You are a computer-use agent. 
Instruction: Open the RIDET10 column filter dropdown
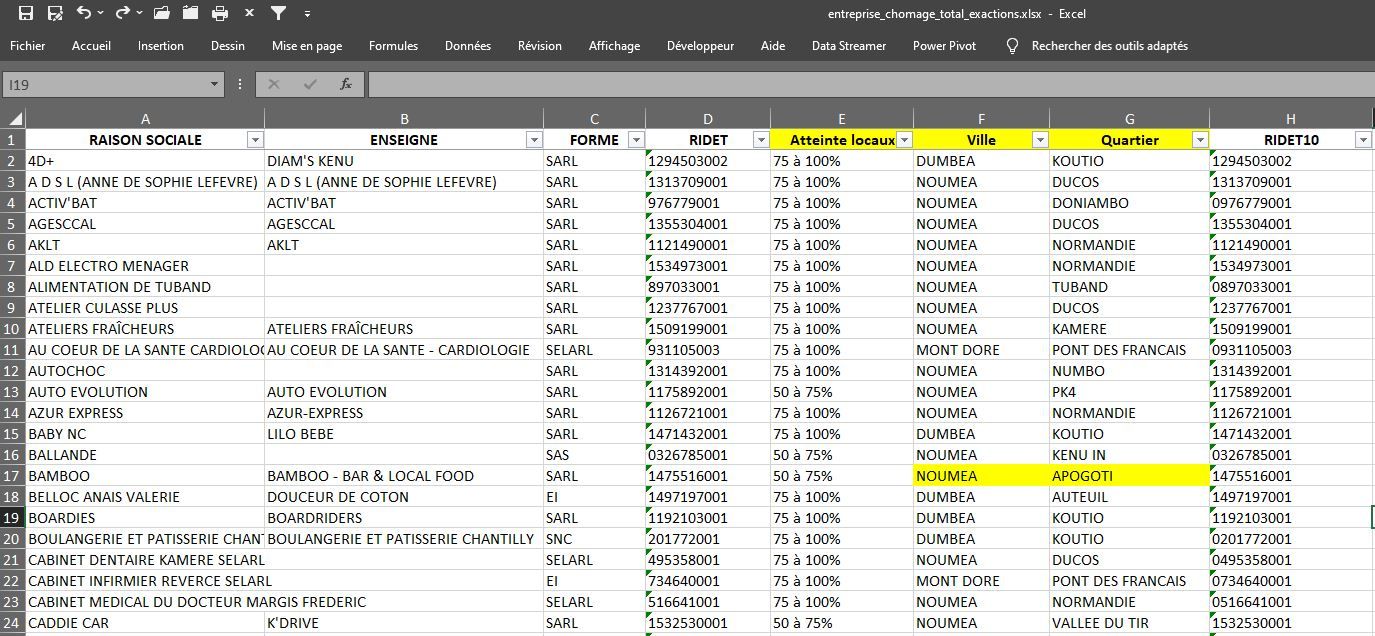(1363, 140)
